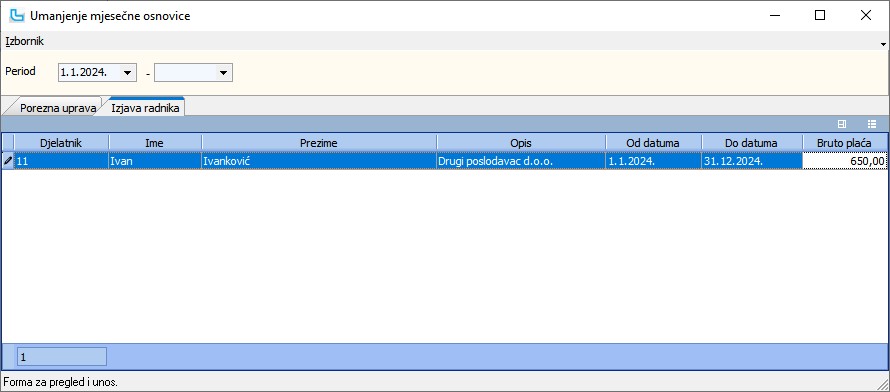Click the pencil edit row indicator
The height and width of the screenshot is (392, 890).
click(8, 162)
